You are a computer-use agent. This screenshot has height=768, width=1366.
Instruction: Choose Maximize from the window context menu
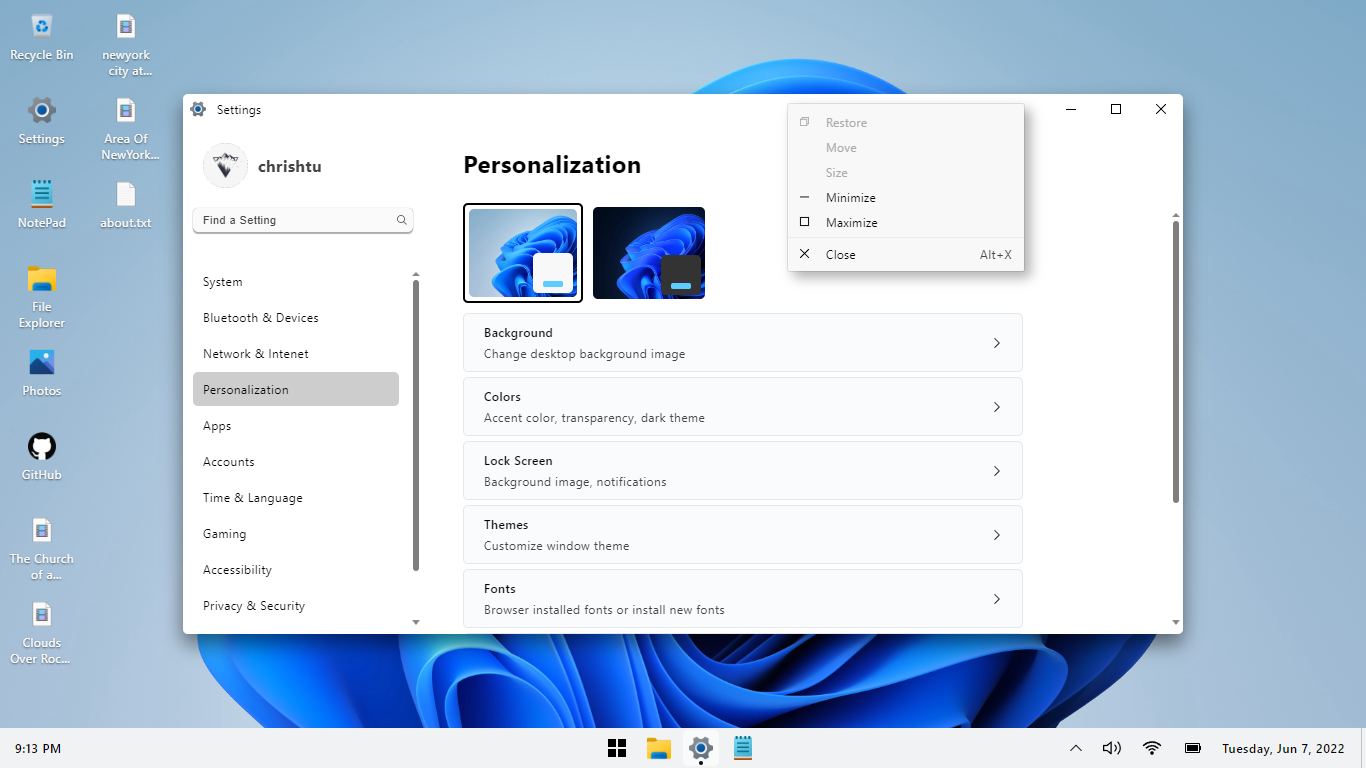pyautogui.click(x=851, y=223)
